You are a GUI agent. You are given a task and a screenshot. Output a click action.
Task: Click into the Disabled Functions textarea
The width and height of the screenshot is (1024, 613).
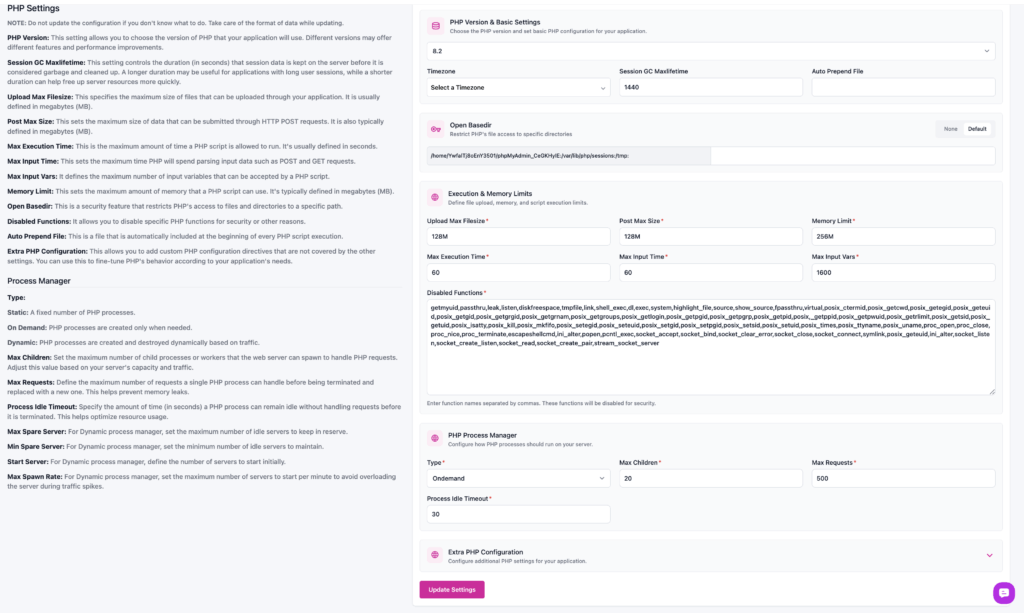(710, 345)
